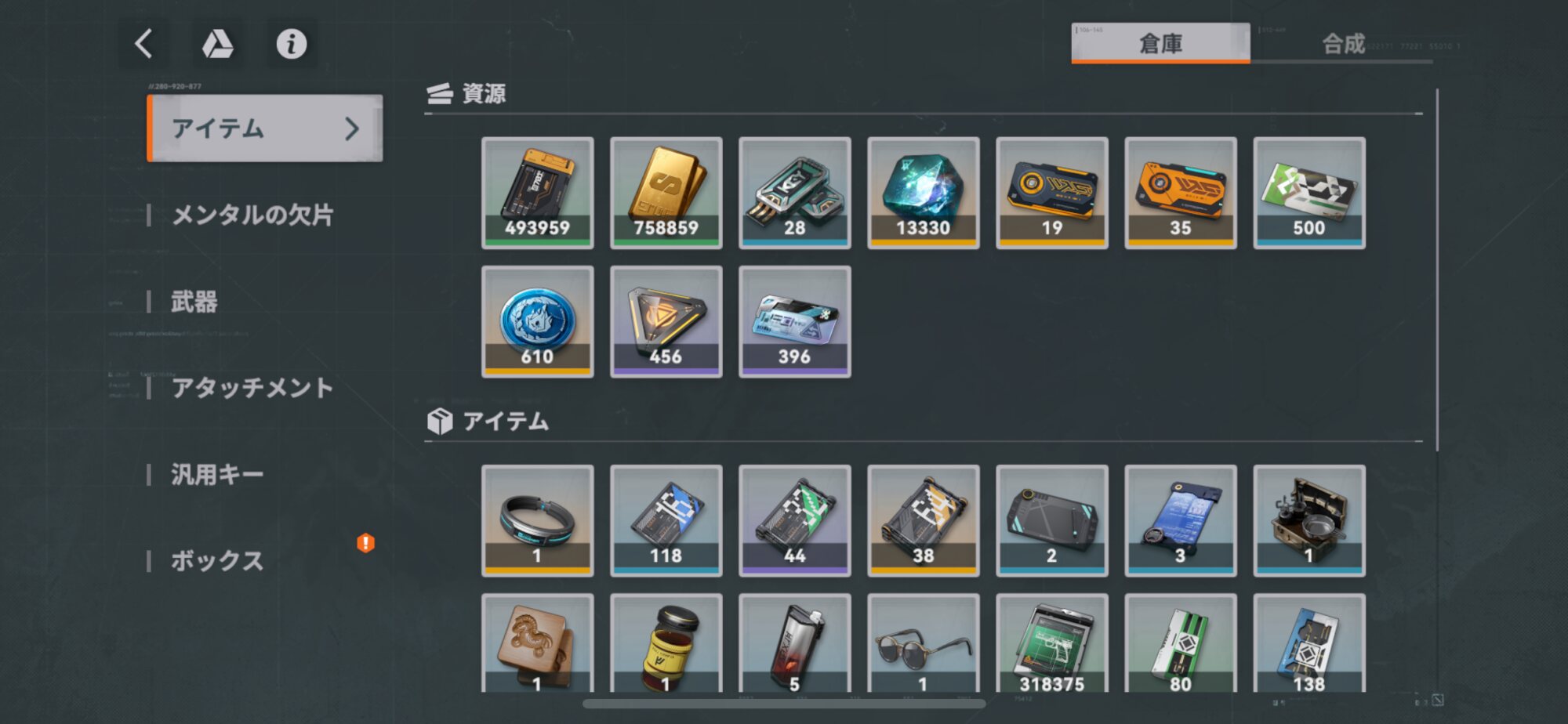
Task: Go back with the left arrow icon
Action: tap(143, 44)
